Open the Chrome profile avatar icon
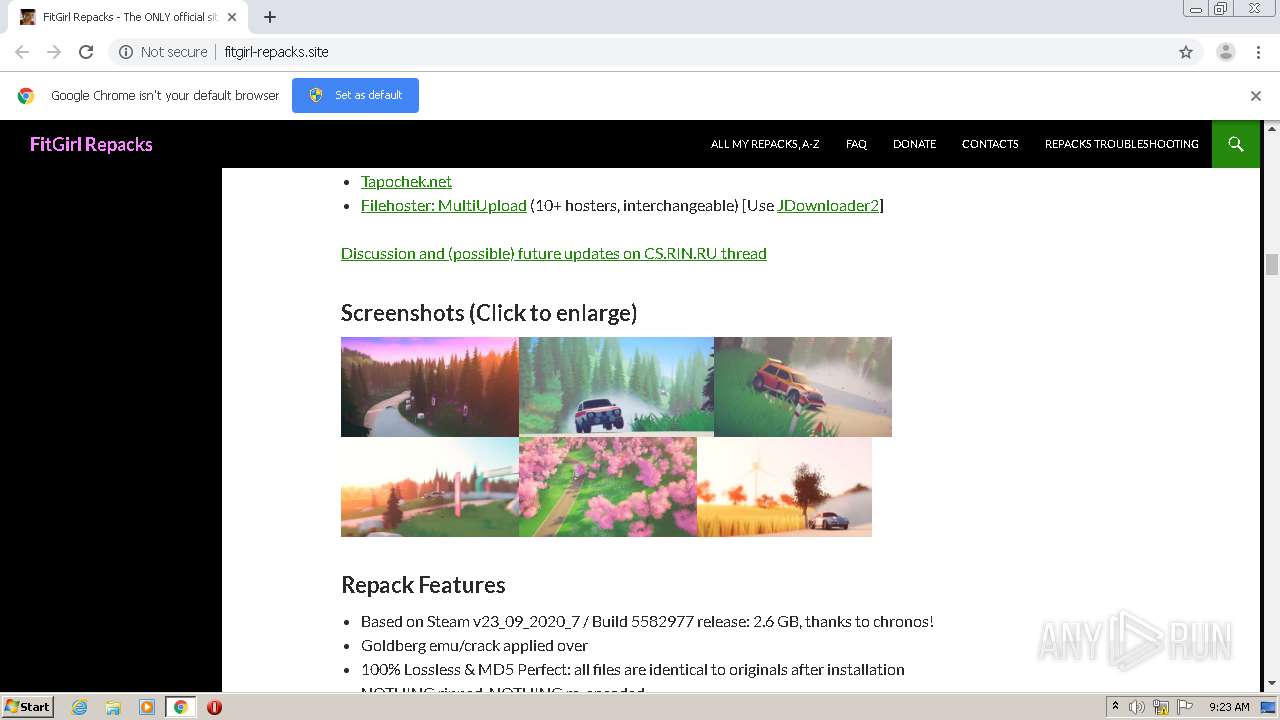Image resolution: width=1280 pixels, height=720 pixels. coord(1226,52)
